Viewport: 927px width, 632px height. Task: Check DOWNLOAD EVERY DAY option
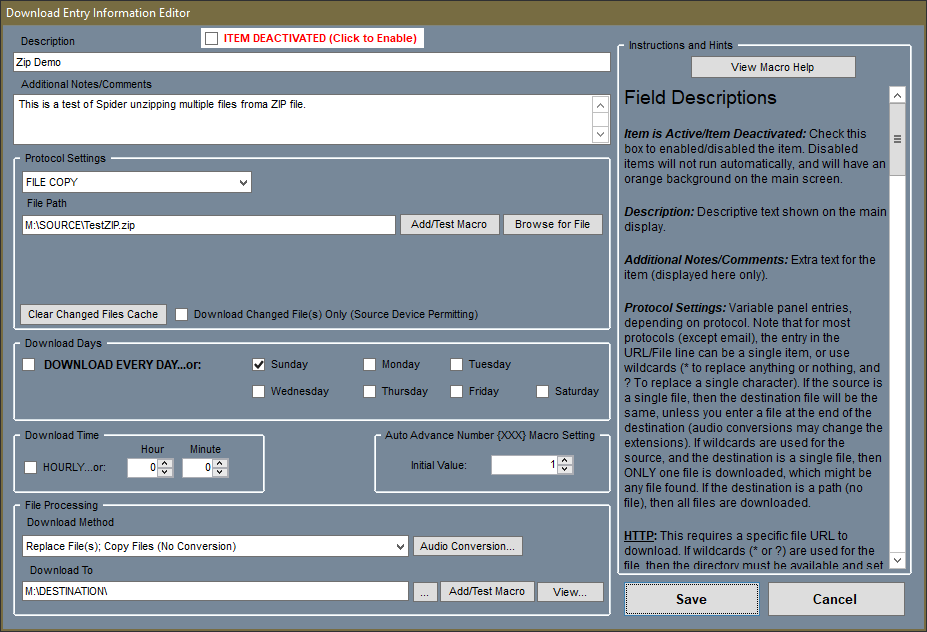(30, 365)
